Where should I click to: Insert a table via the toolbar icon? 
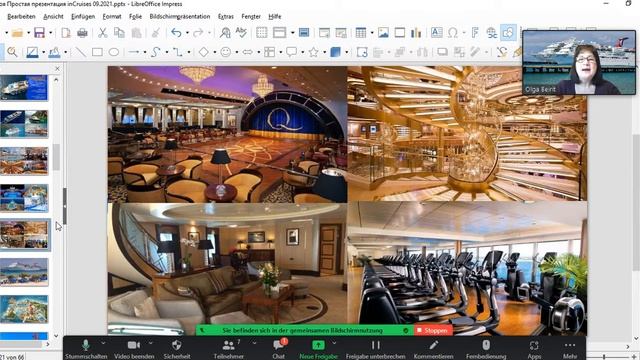click(361, 33)
